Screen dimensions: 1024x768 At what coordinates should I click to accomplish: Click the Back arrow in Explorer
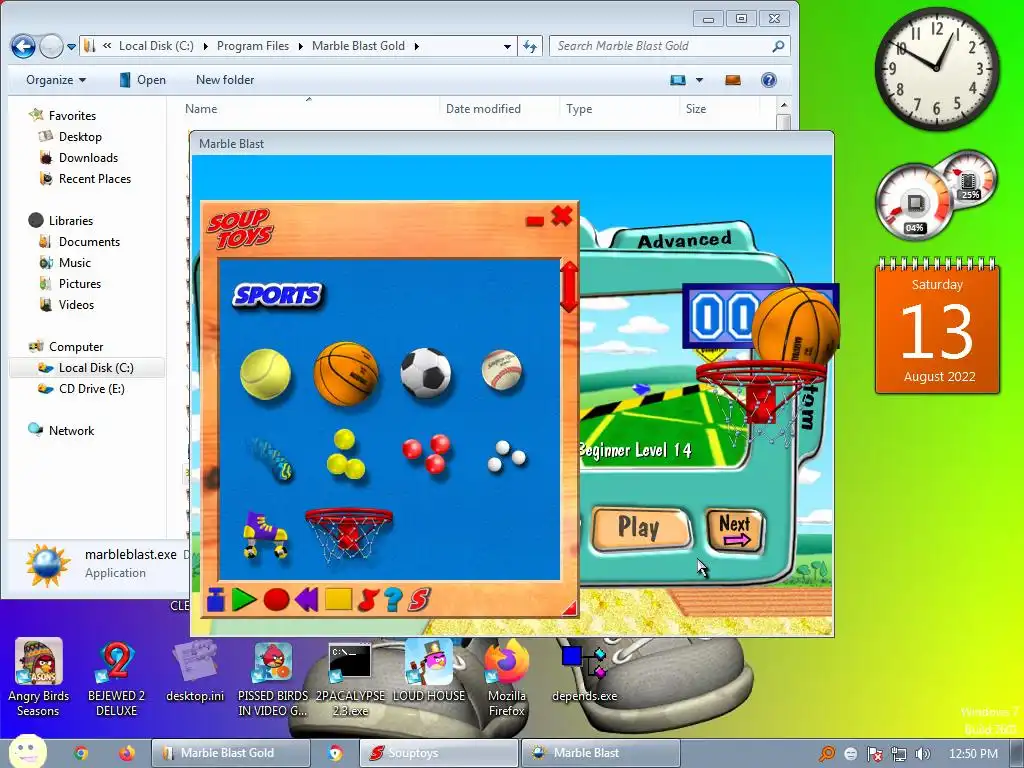pyautogui.click(x=24, y=46)
